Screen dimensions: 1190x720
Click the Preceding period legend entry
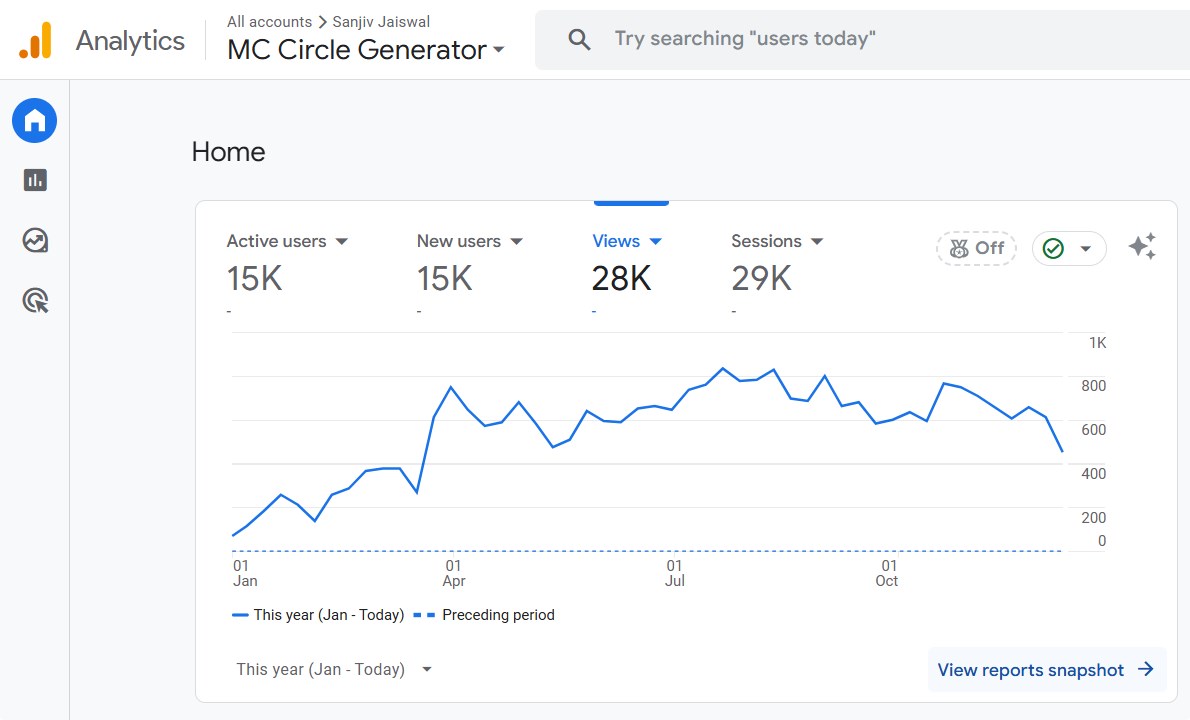(x=484, y=615)
